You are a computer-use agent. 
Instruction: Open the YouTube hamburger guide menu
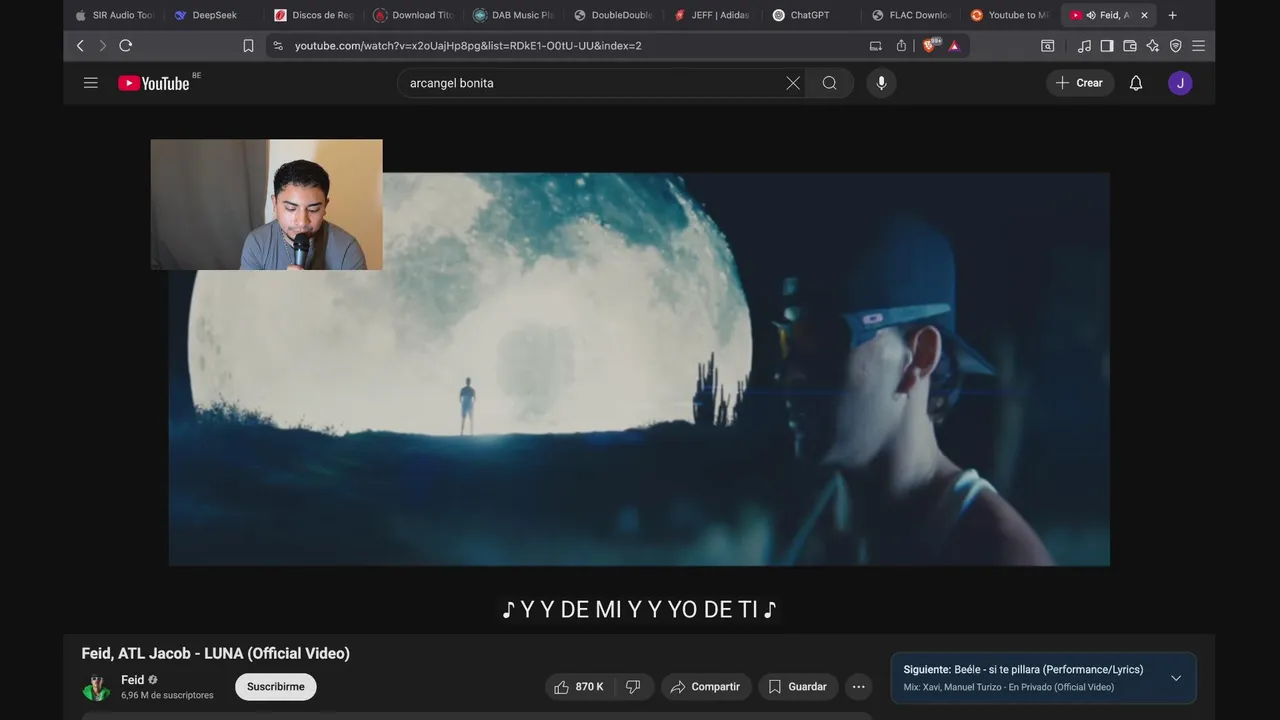(x=91, y=83)
